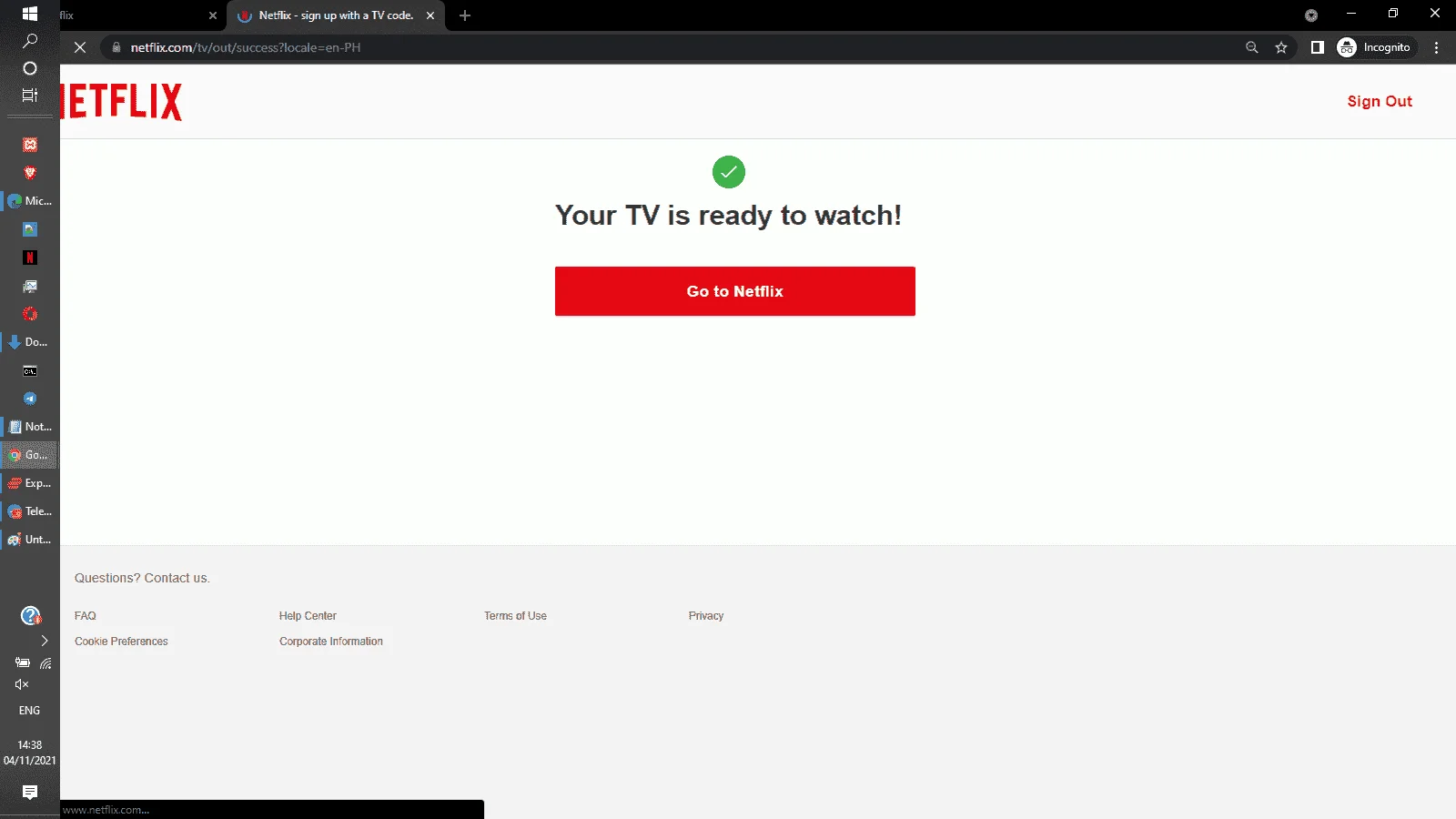
Task: Open the Command Prompt taskbar icon
Action: (29, 370)
